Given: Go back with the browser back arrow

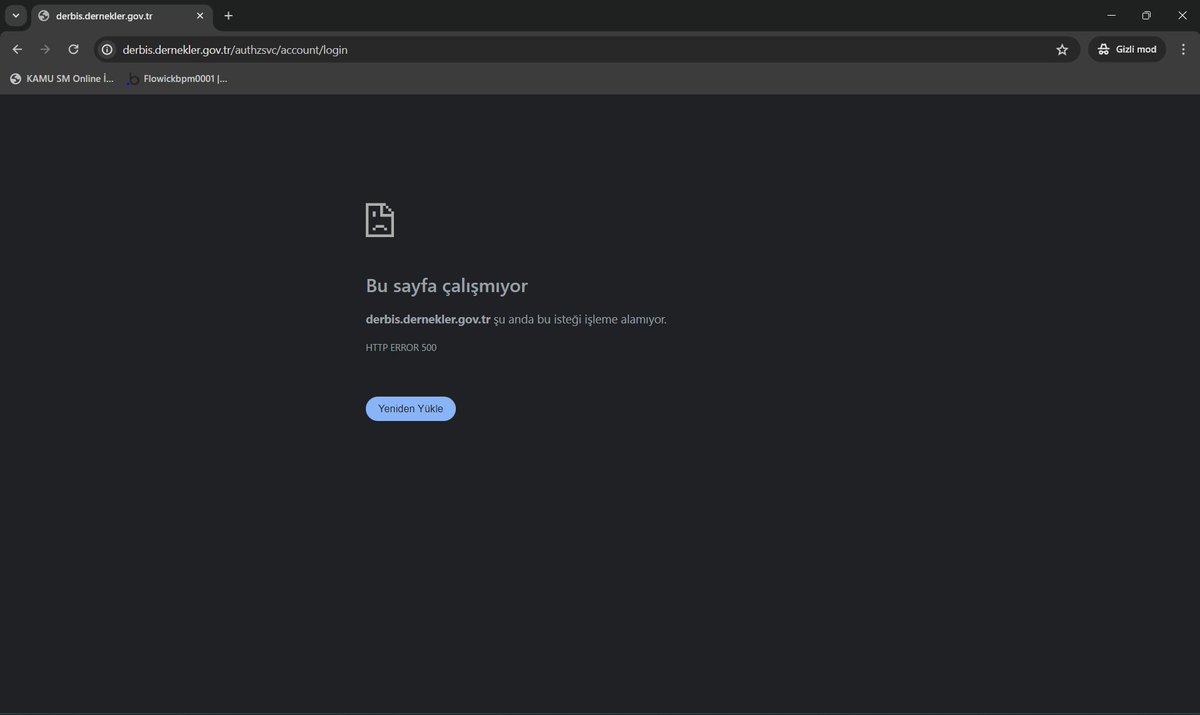Looking at the screenshot, I should pos(17,49).
